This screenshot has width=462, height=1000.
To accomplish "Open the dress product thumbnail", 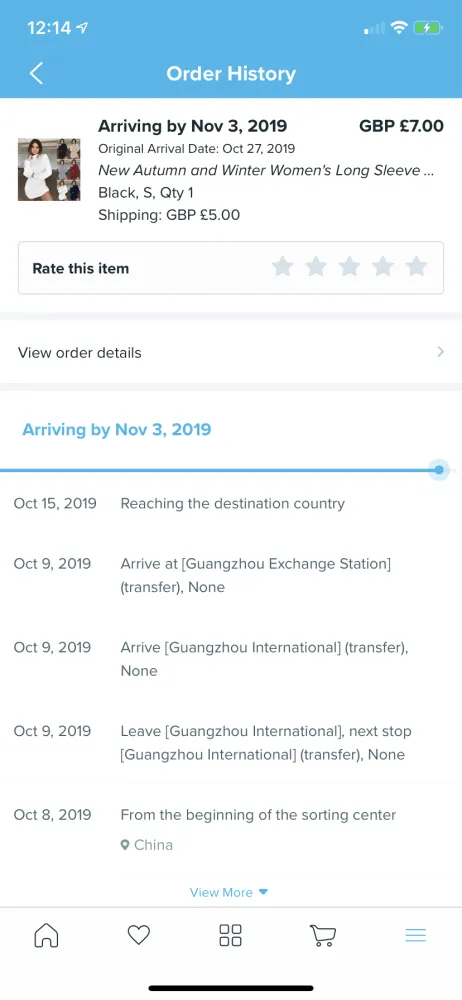I will (49, 170).
